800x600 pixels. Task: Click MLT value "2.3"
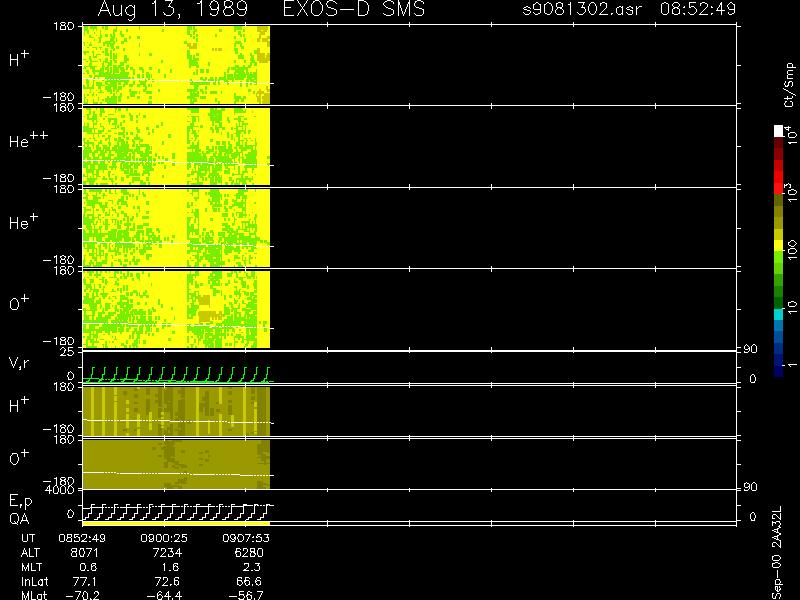252,567
